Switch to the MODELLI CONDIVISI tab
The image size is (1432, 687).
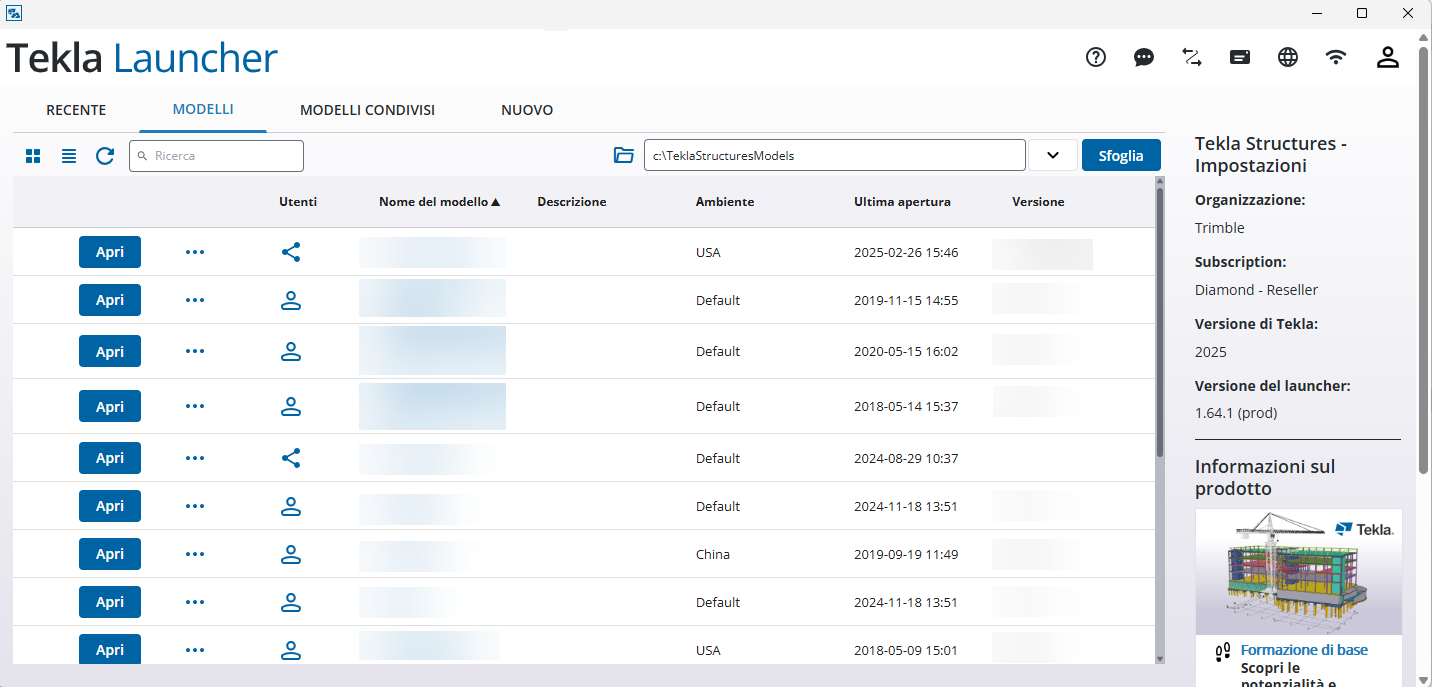(367, 110)
